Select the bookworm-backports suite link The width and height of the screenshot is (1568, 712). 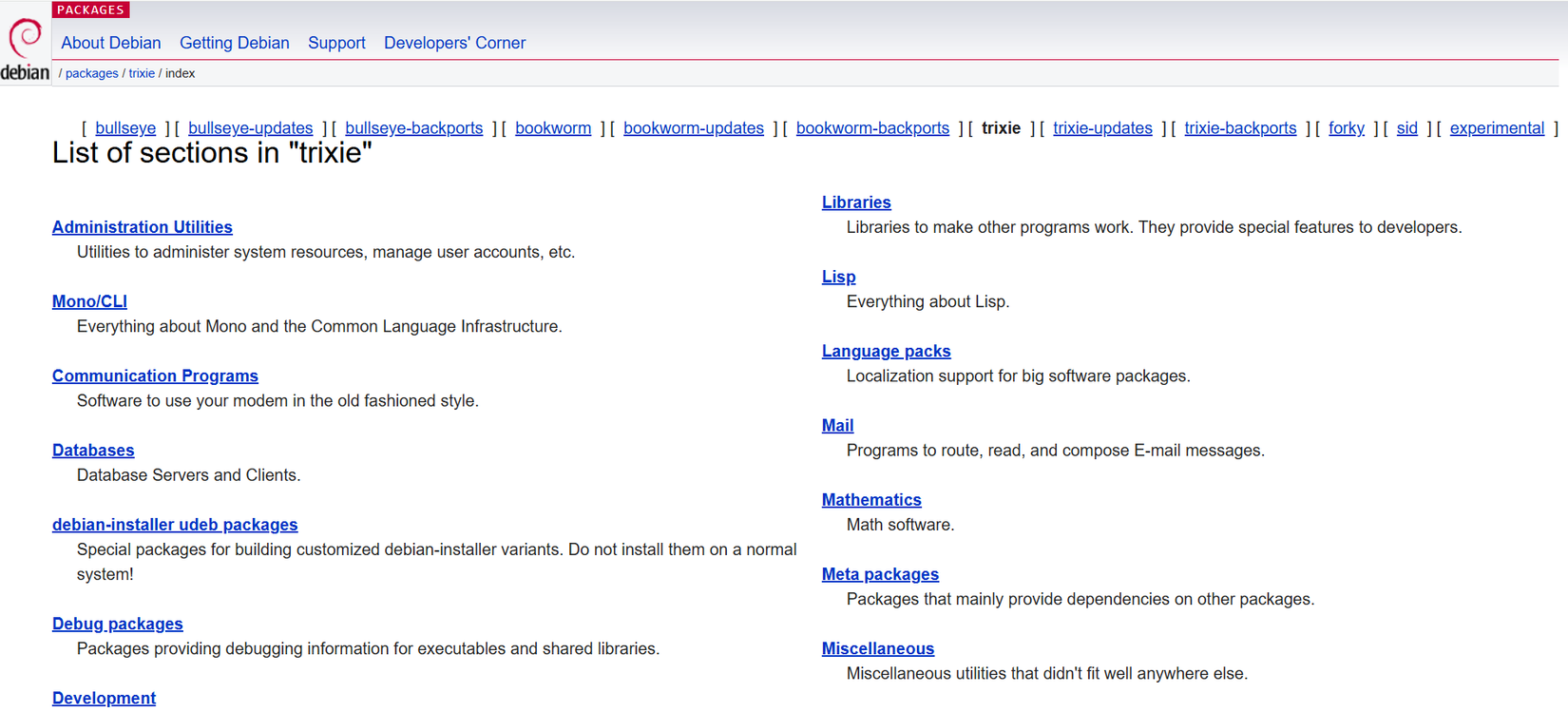(872, 128)
